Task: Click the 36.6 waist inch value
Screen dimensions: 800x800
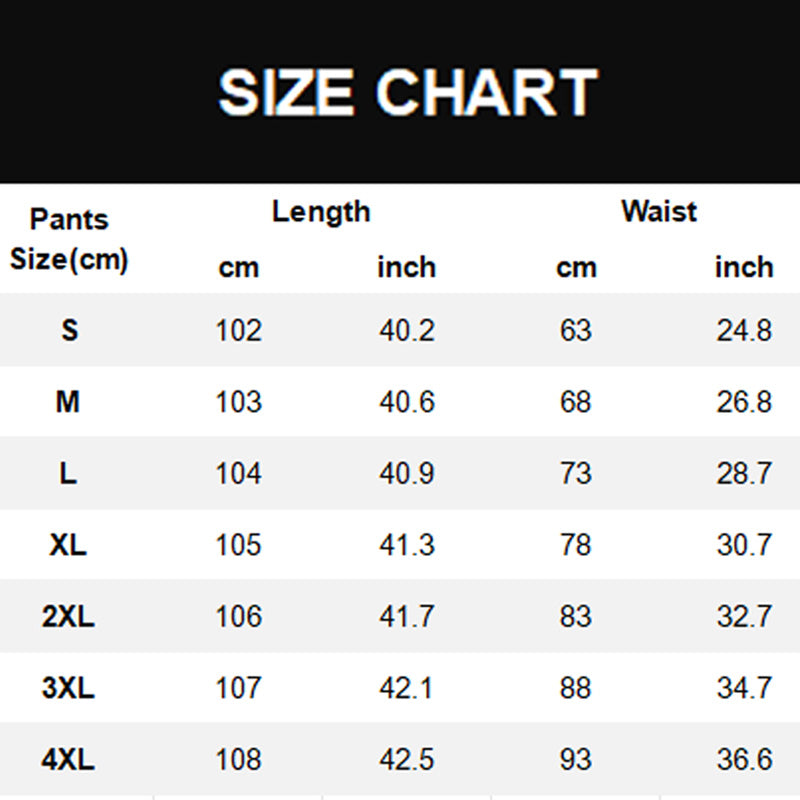Action: 744,759
